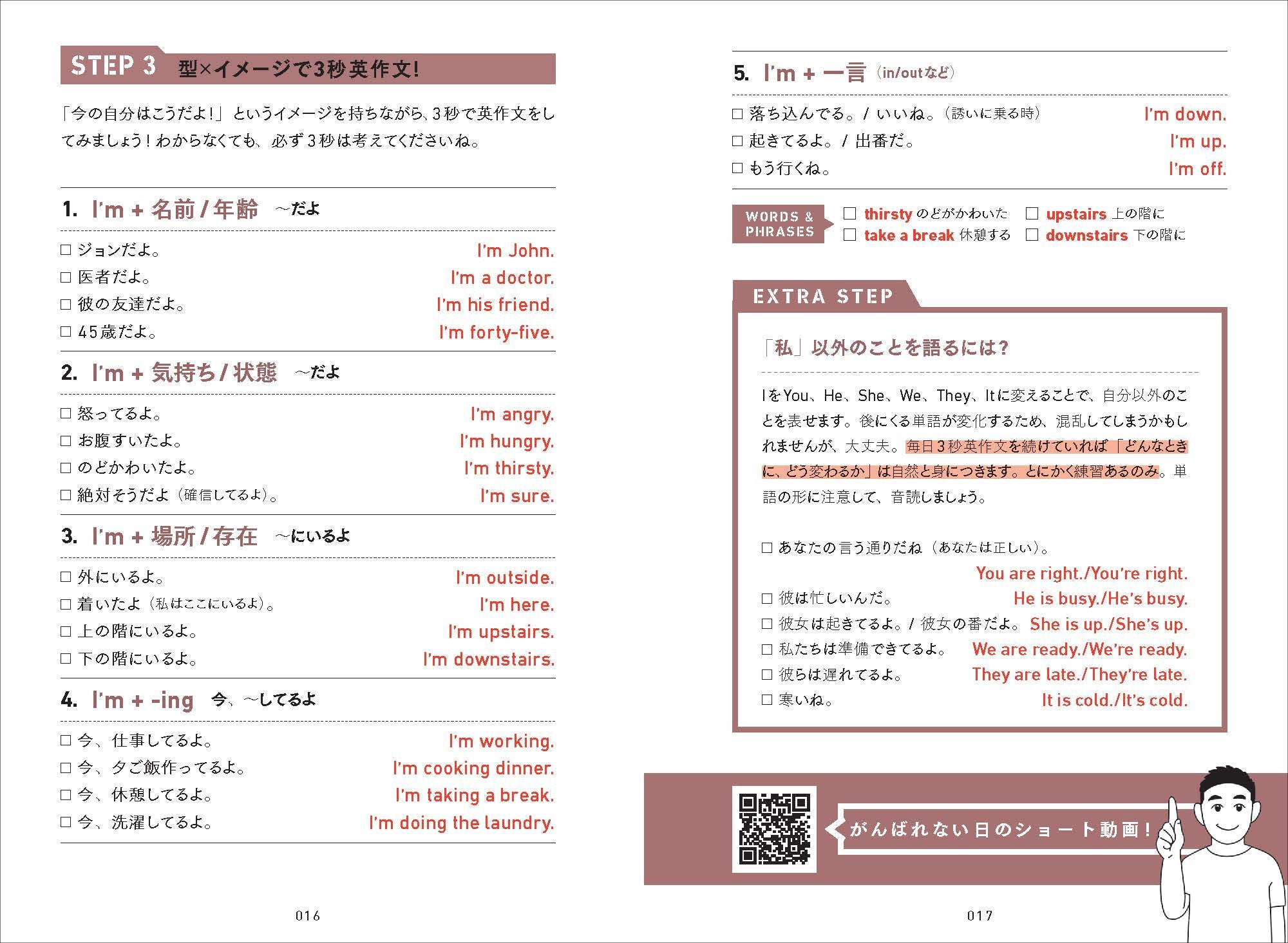1288x943 pixels.
Task: Click page number 016
Action: tap(308, 915)
